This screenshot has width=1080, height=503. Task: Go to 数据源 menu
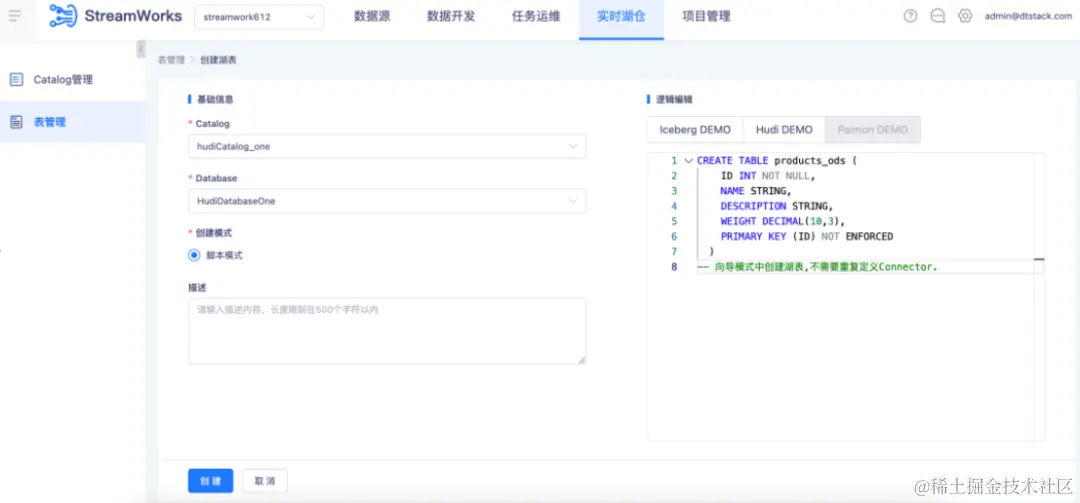372,17
